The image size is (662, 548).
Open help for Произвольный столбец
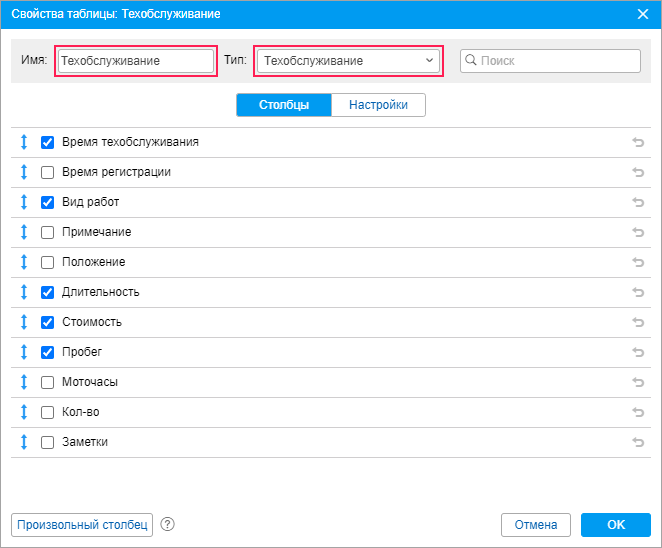click(167, 524)
